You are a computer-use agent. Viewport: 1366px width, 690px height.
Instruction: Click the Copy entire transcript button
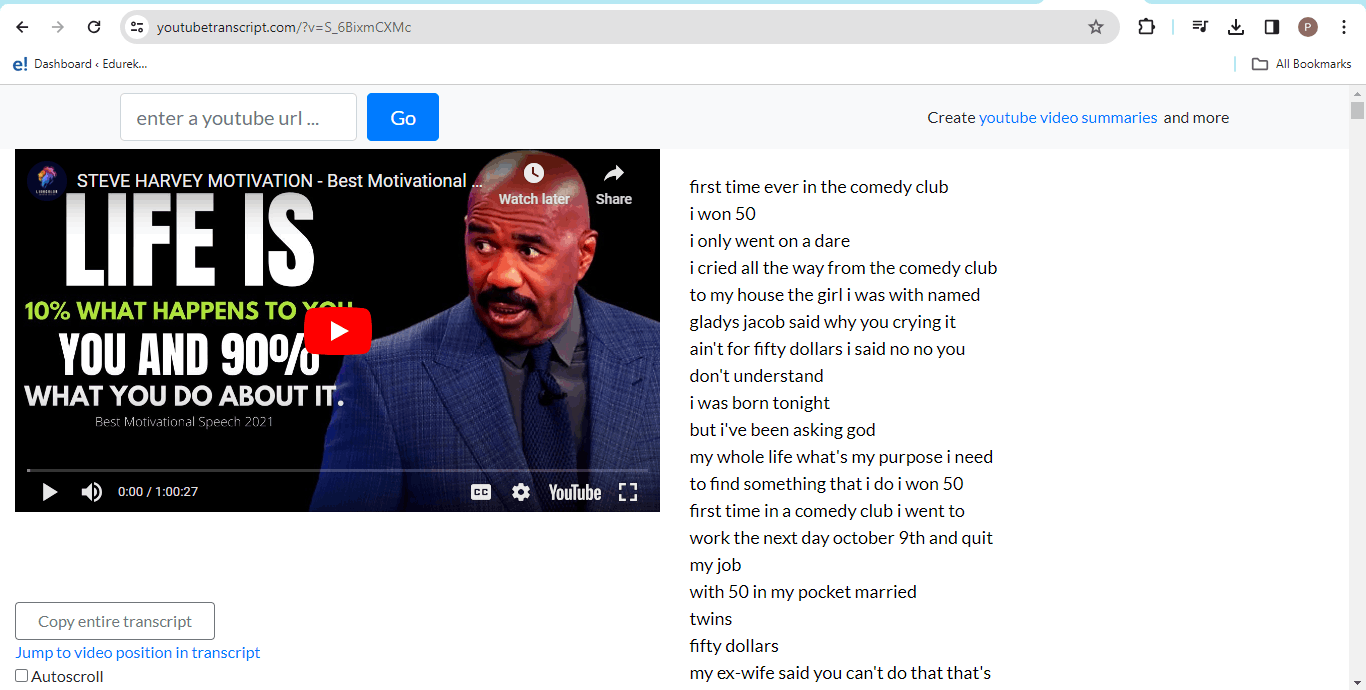pos(115,621)
